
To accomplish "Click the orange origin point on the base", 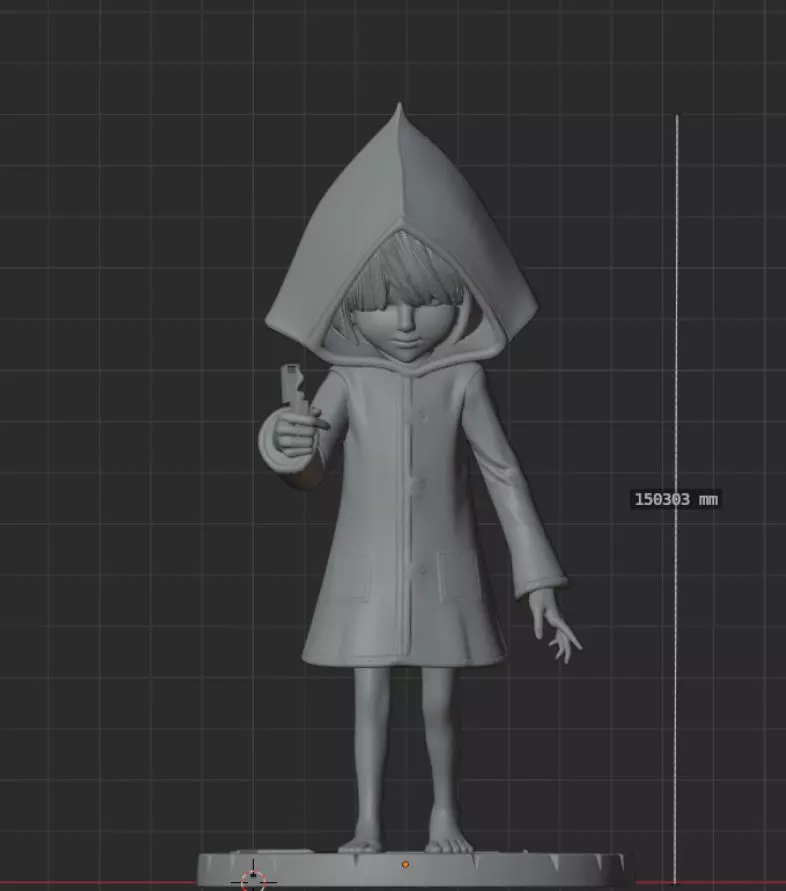I will click(x=405, y=864).
